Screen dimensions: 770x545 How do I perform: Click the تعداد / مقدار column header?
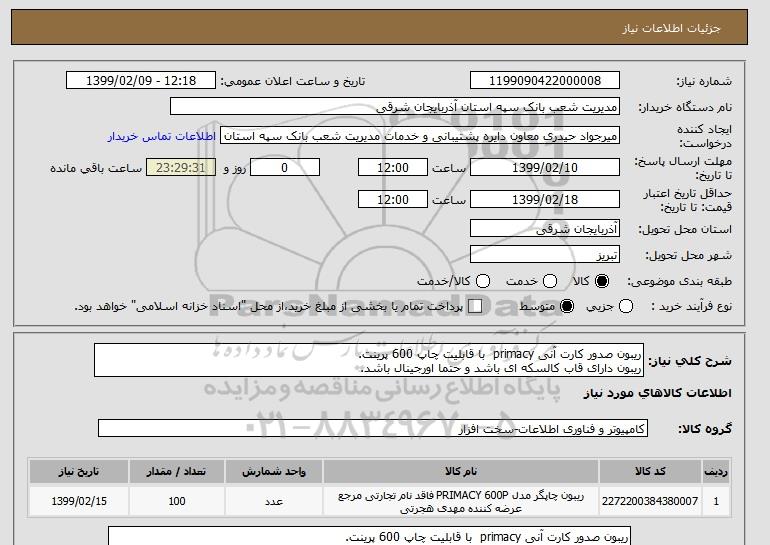(176, 471)
